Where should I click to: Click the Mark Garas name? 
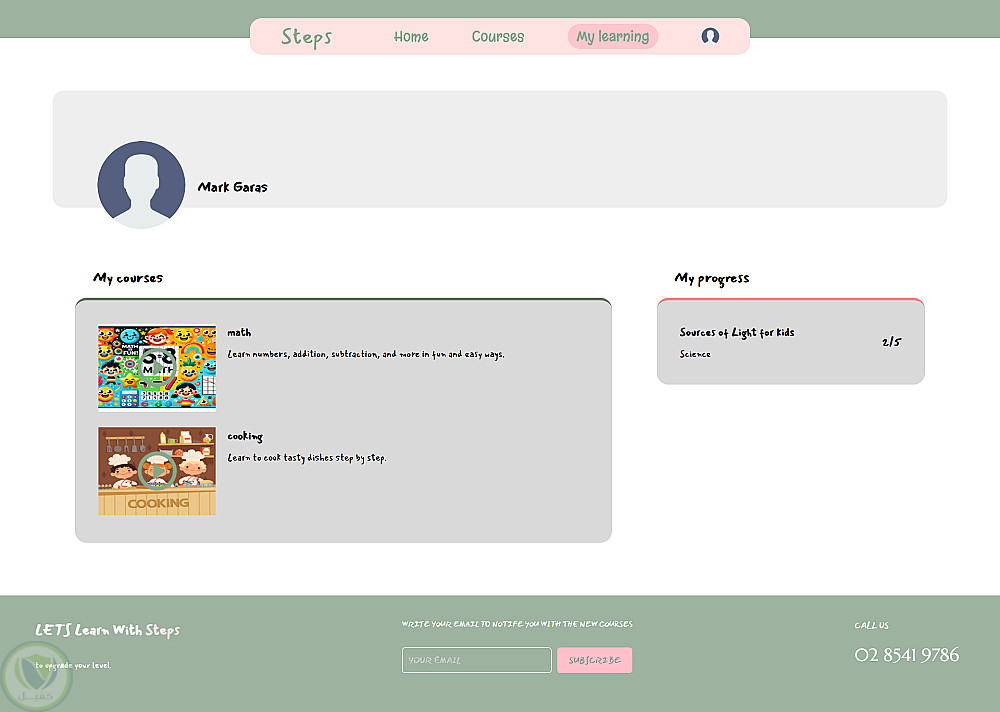pos(232,187)
